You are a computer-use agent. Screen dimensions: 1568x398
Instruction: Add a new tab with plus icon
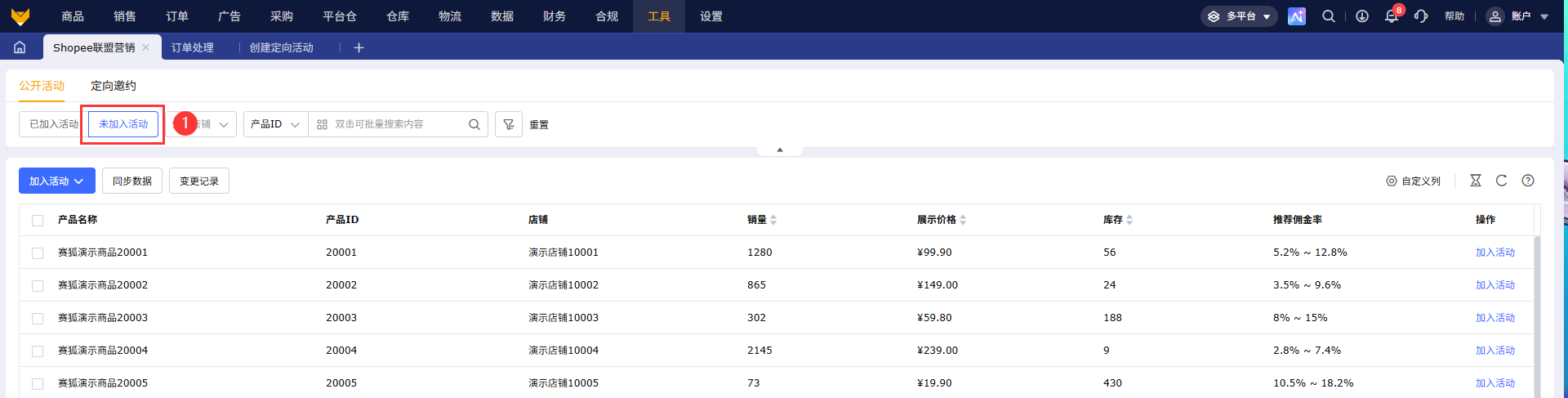click(359, 47)
